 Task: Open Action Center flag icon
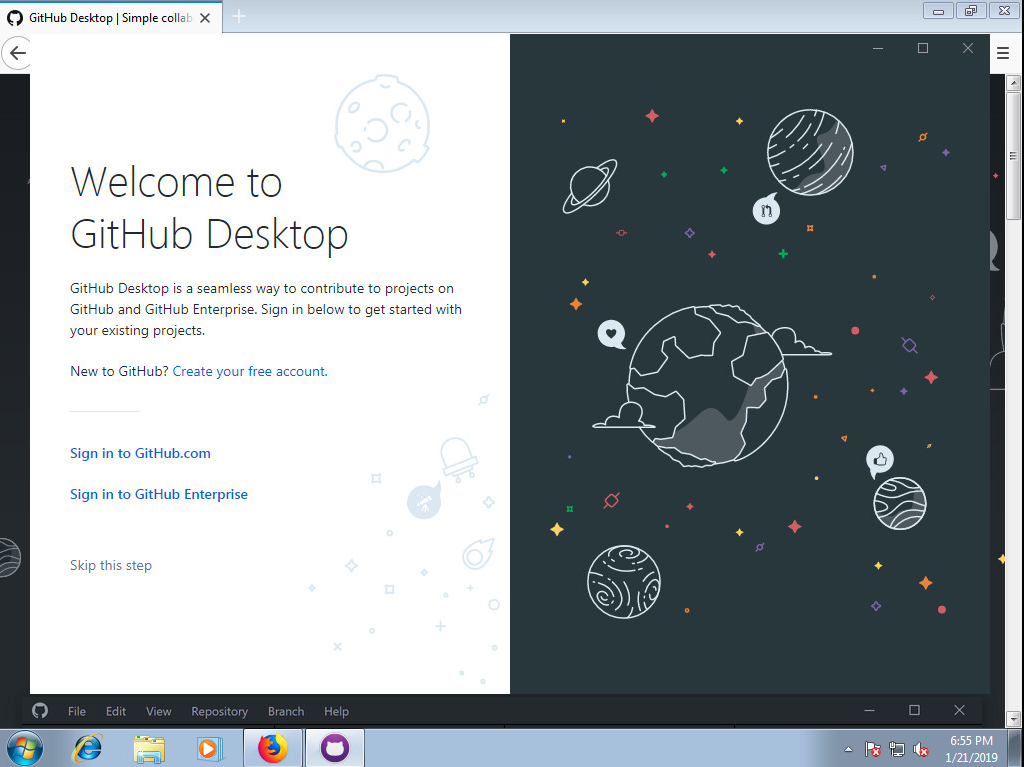click(x=872, y=749)
